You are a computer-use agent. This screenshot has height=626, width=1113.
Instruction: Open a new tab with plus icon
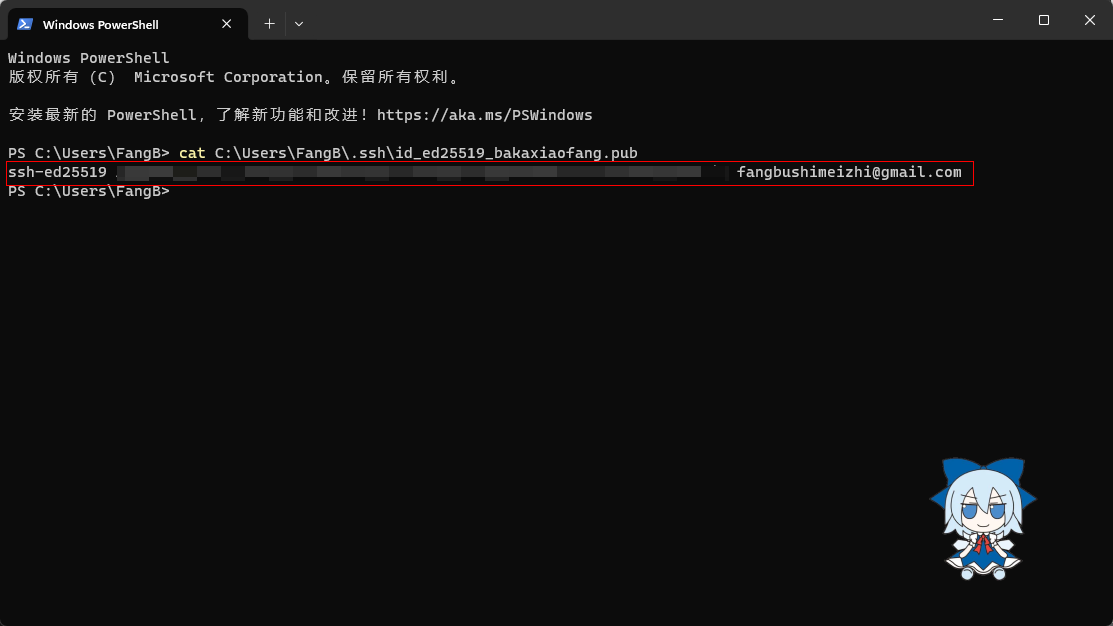(x=269, y=23)
